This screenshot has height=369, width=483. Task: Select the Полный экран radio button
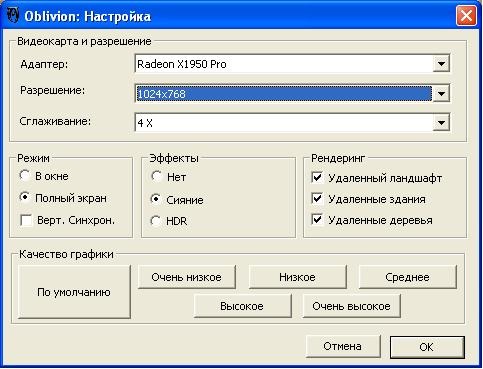click(x=25, y=197)
